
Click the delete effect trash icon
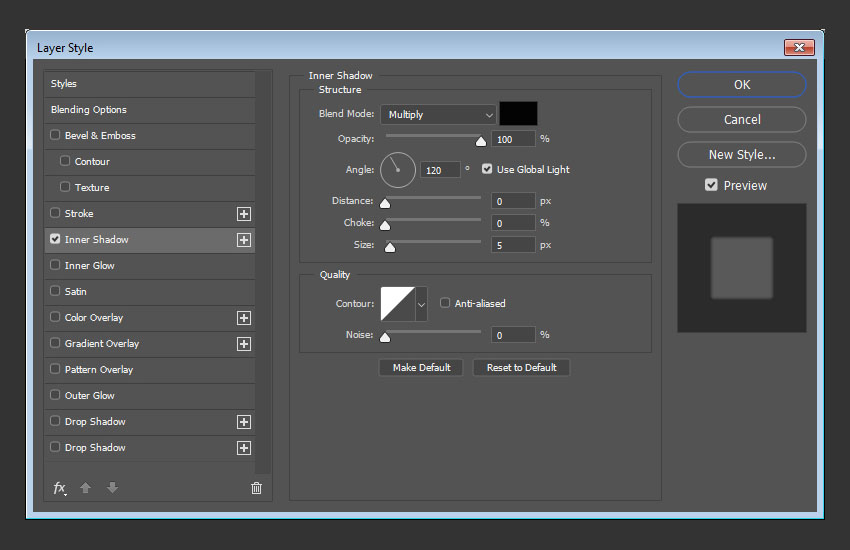click(x=256, y=488)
